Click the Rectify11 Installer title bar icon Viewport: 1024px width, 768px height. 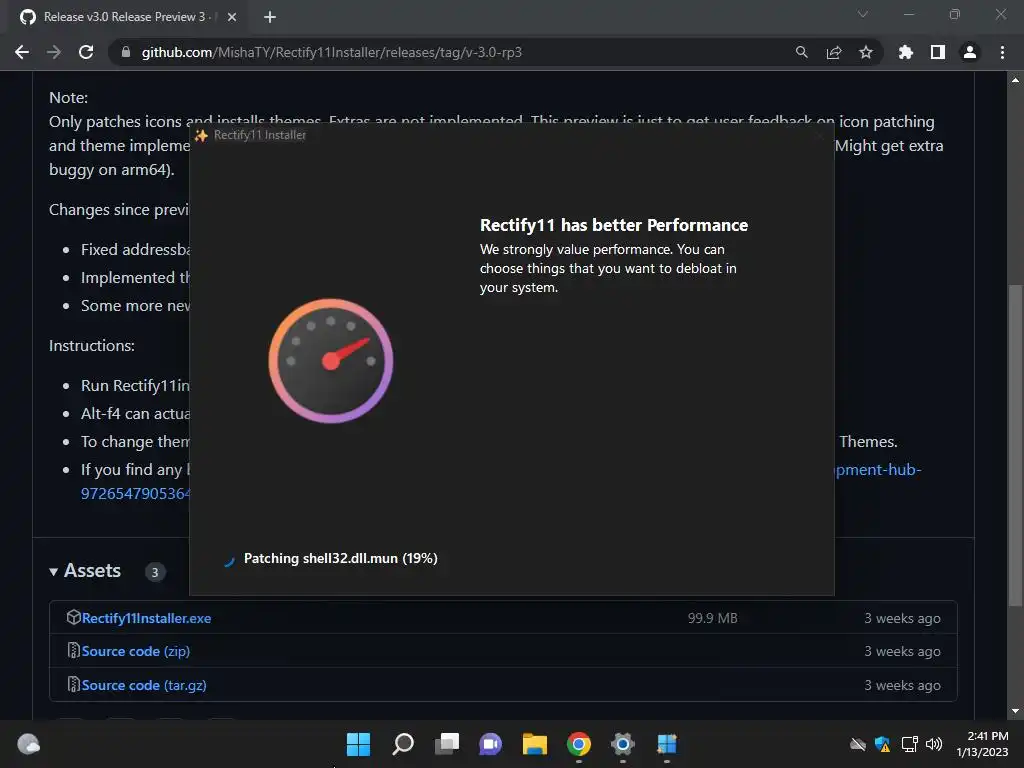tap(201, 135)
